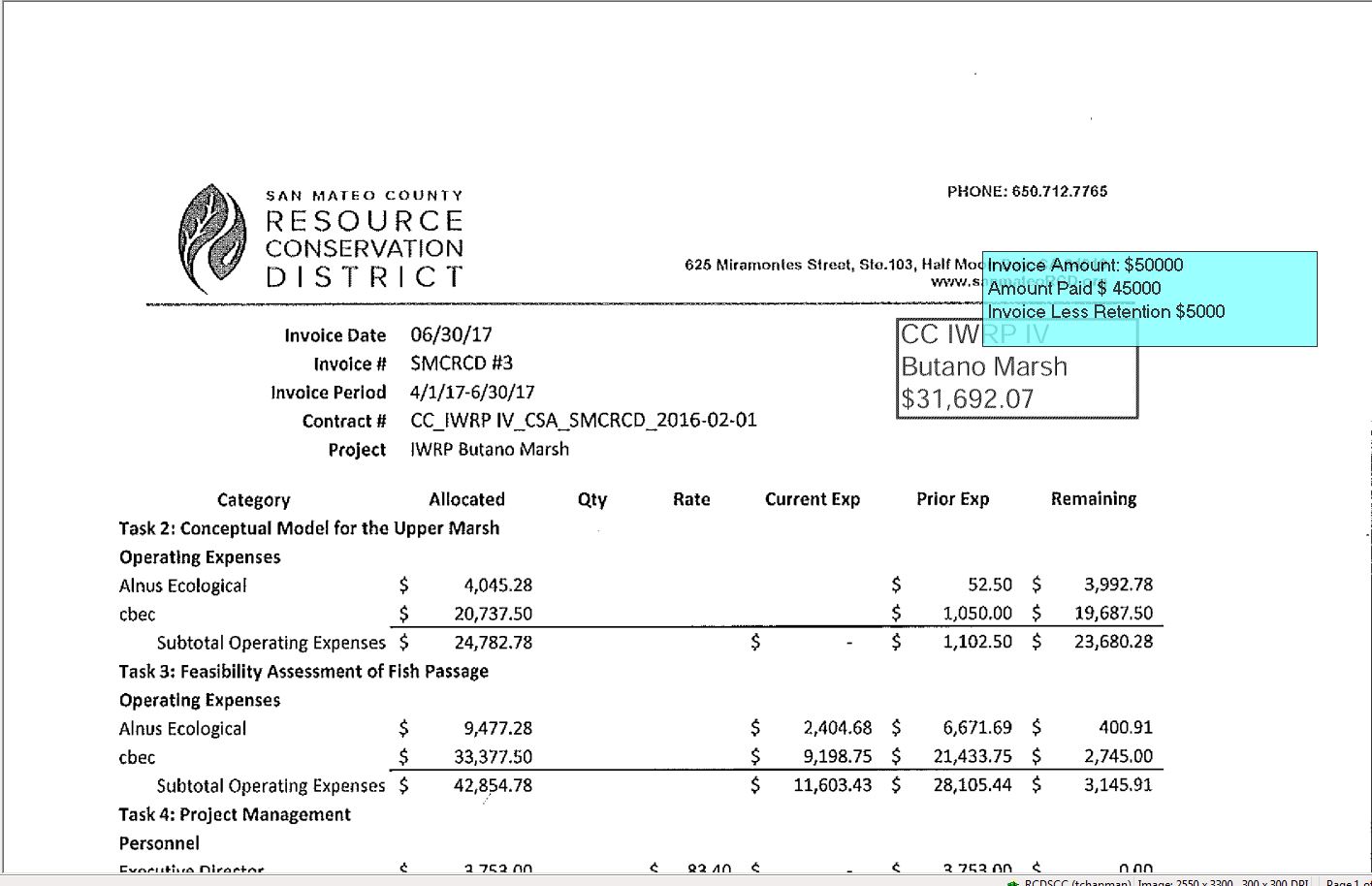The image size is (1372, 886).
Task: Click the prior expense 21,433.75
Action: tap(973, 756)
